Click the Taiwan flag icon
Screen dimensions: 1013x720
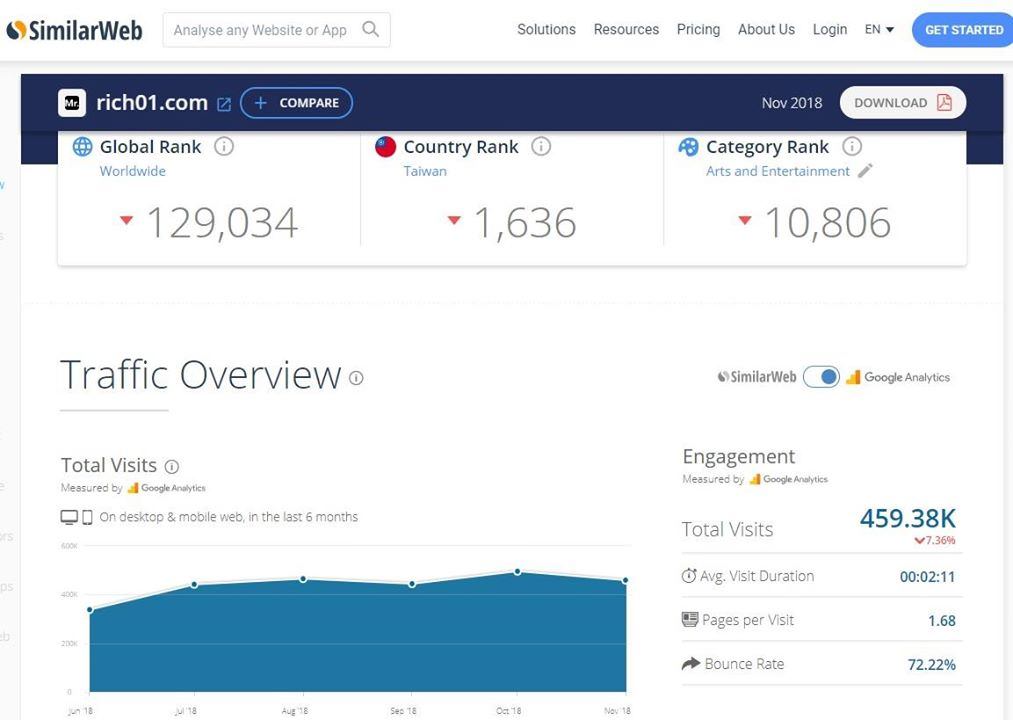(x=385, y=147)
